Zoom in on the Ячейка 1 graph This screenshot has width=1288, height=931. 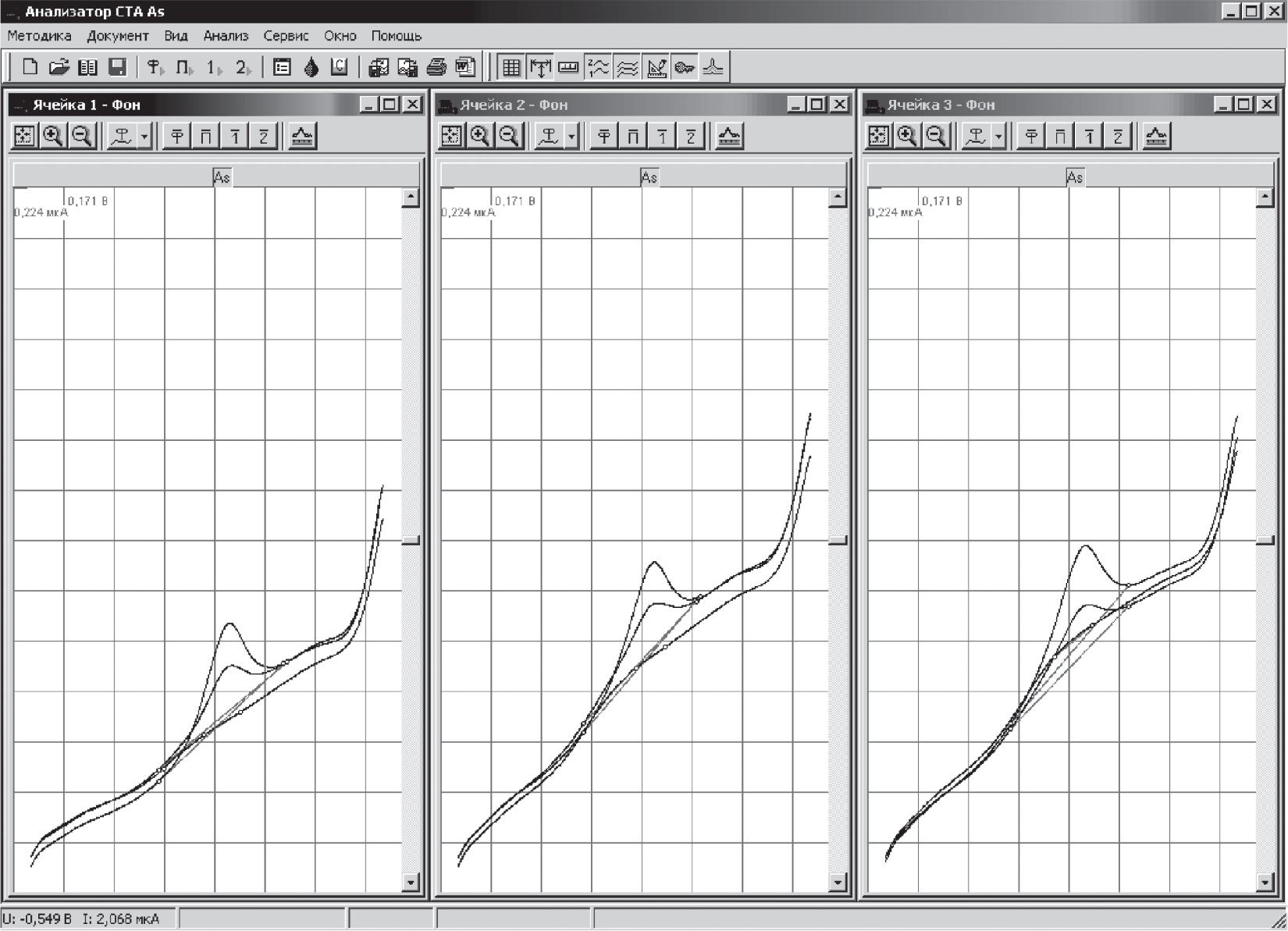click(53, 137)
